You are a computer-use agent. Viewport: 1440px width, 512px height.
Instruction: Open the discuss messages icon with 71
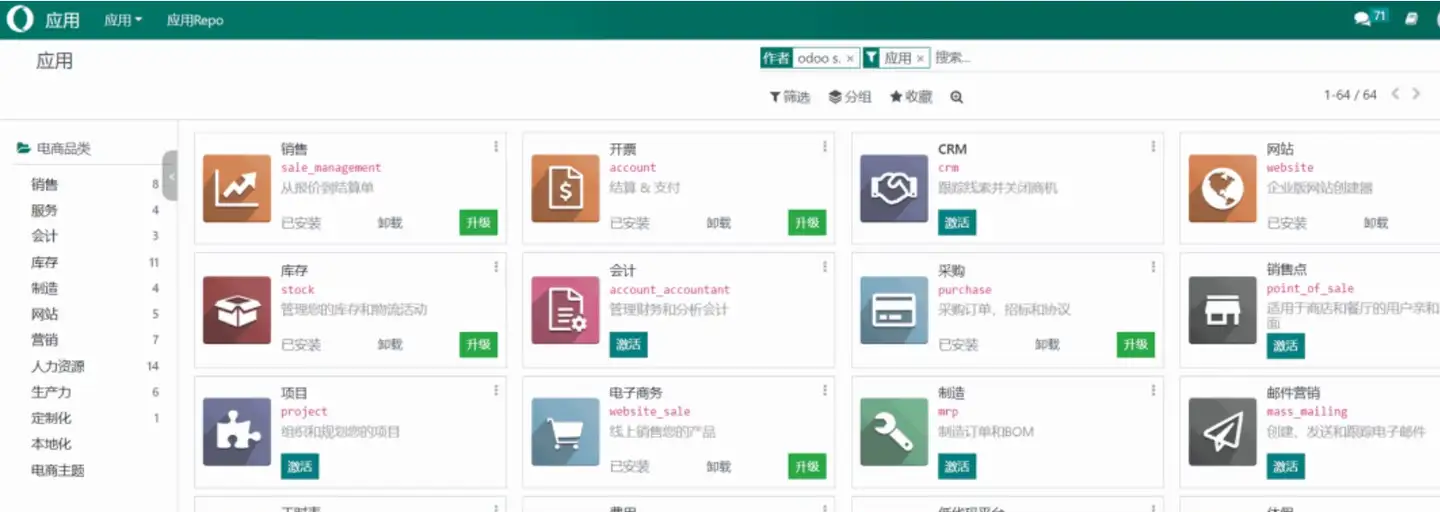click(x=1370, y=17)
